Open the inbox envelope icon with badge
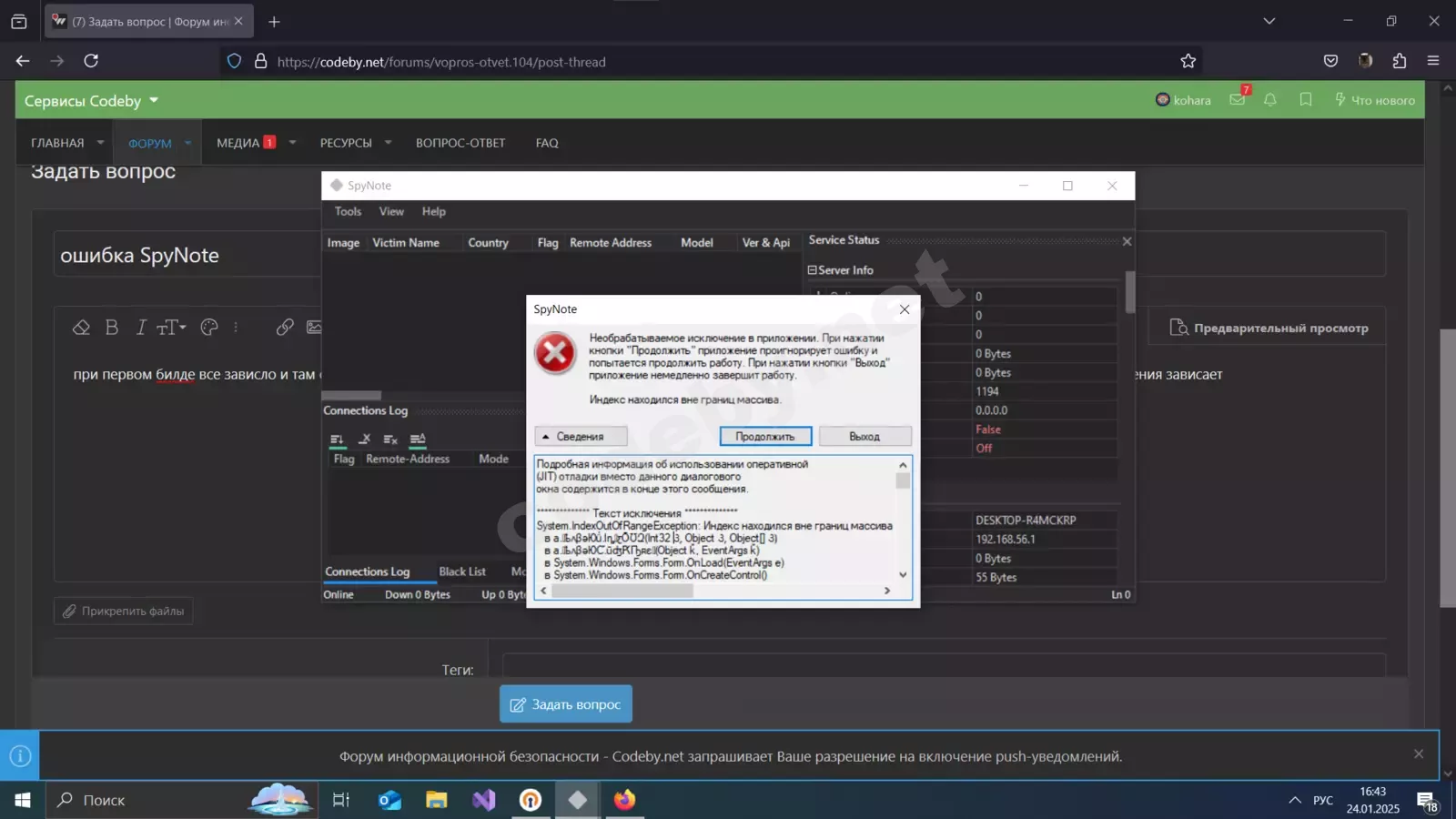 click(x=1238, y=100)
